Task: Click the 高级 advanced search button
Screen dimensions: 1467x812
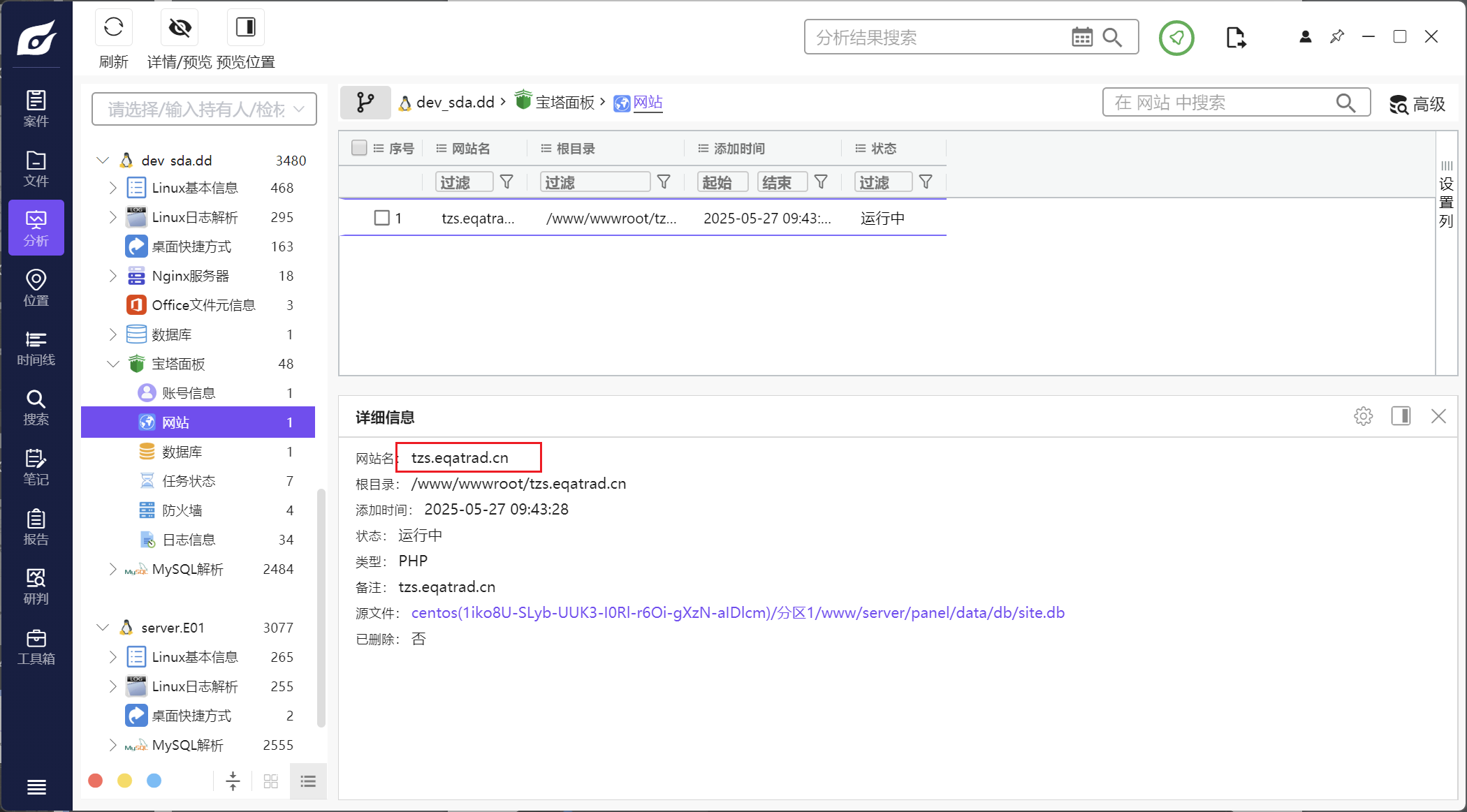Action: coord(1417,104)
